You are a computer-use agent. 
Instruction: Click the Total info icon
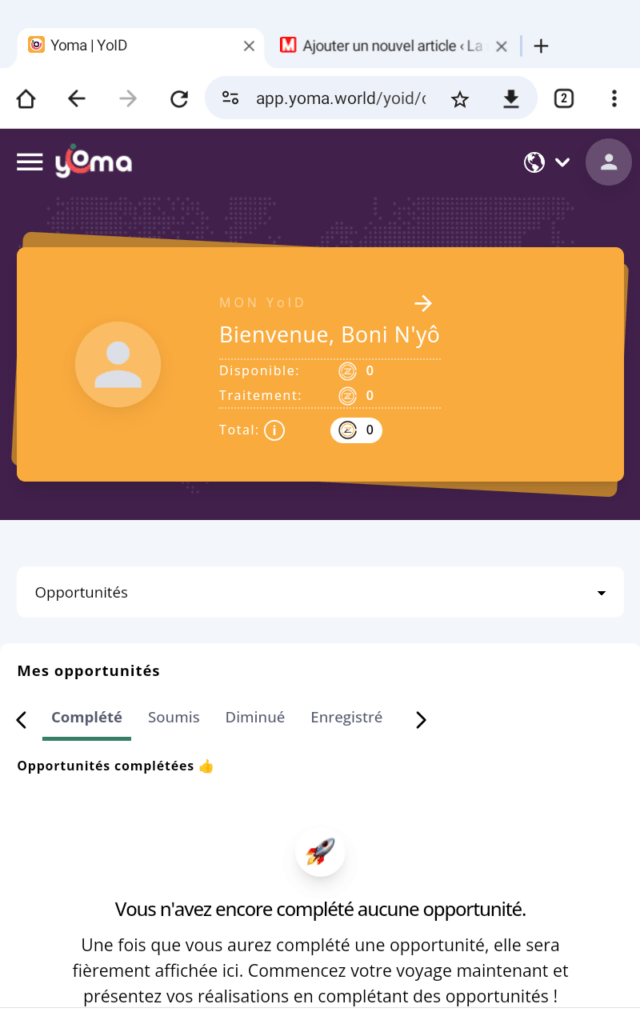274,431
